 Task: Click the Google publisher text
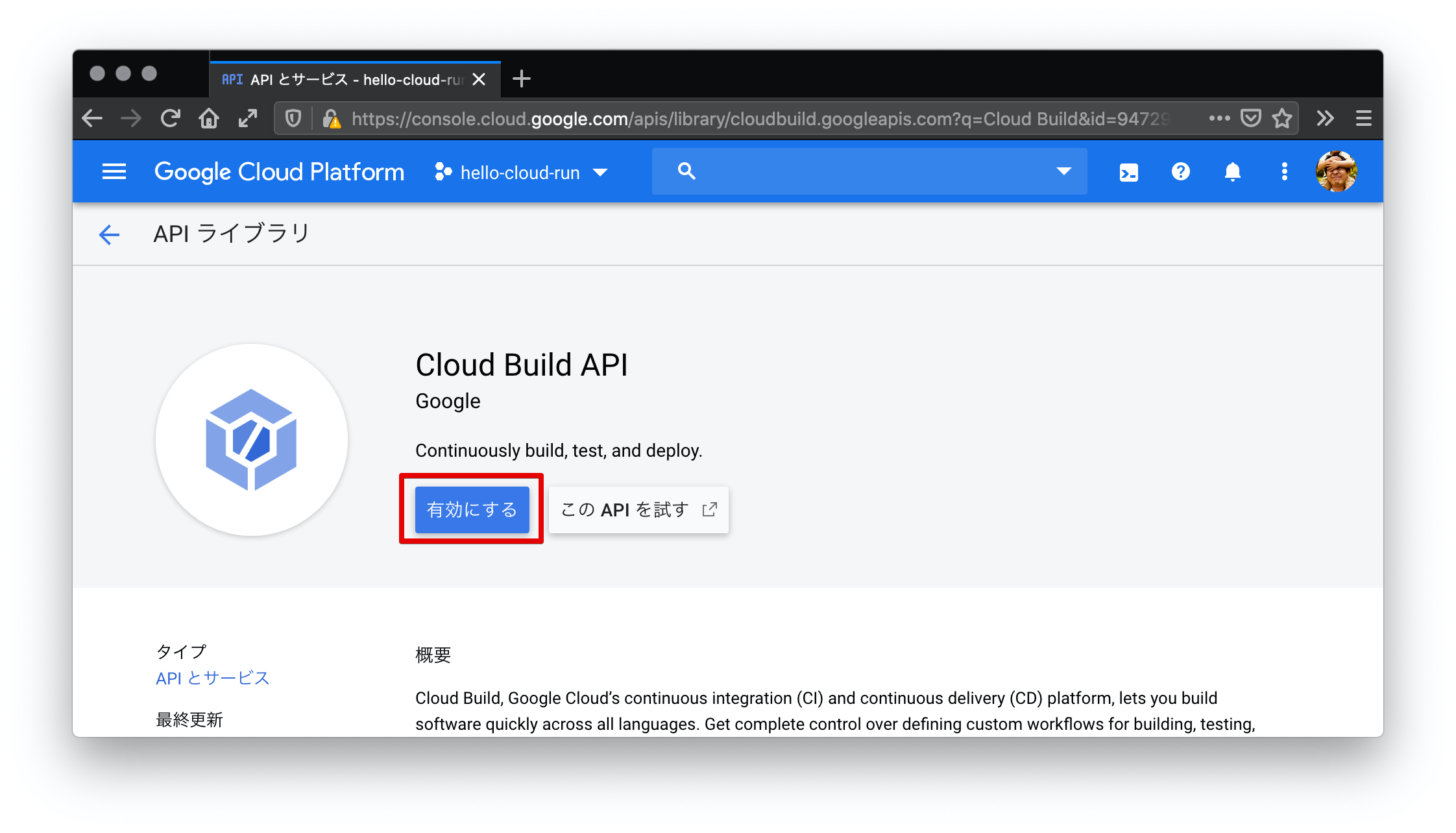(448, 401)
